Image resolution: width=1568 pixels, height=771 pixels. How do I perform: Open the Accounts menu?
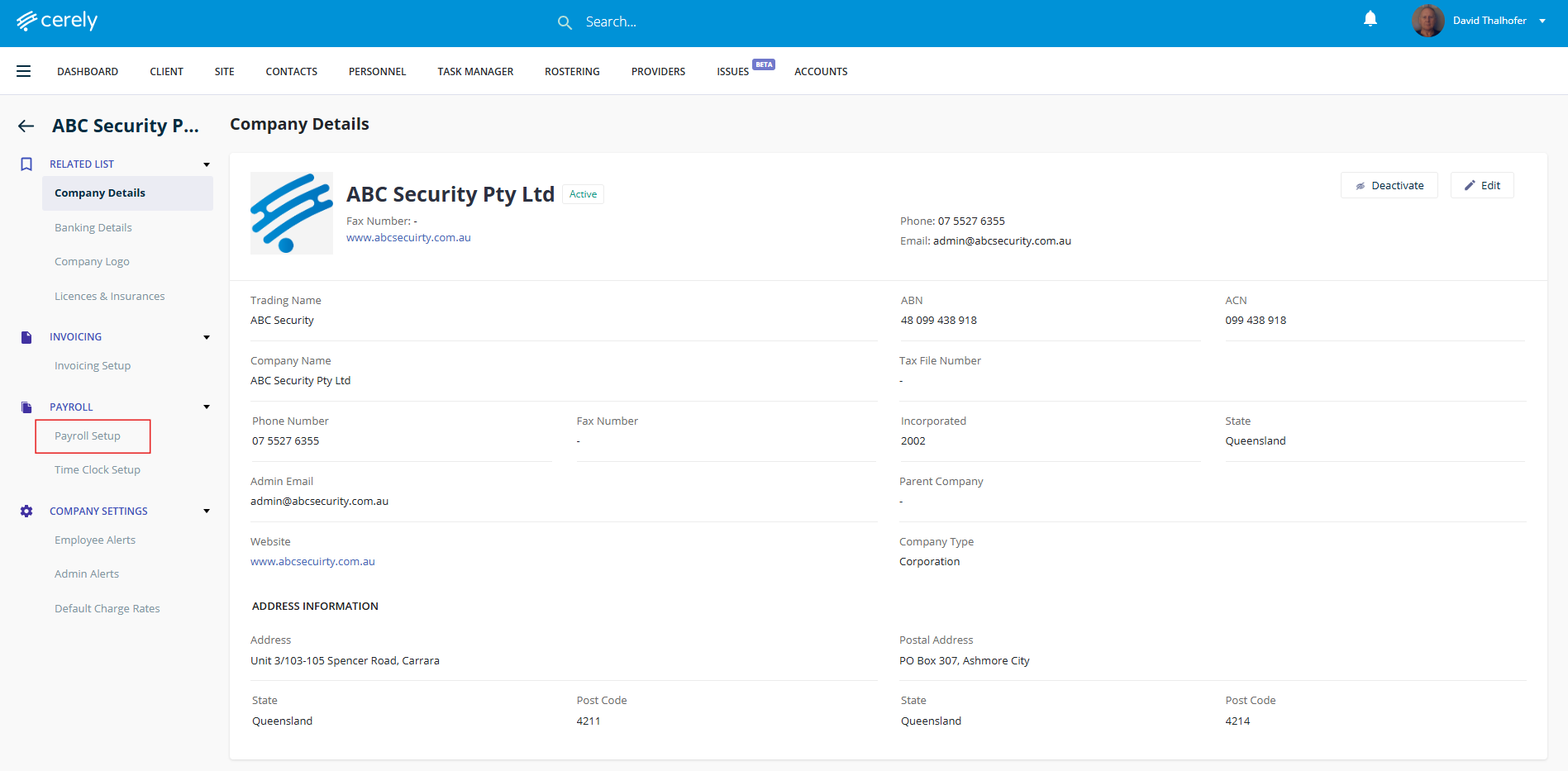(821, 72)
